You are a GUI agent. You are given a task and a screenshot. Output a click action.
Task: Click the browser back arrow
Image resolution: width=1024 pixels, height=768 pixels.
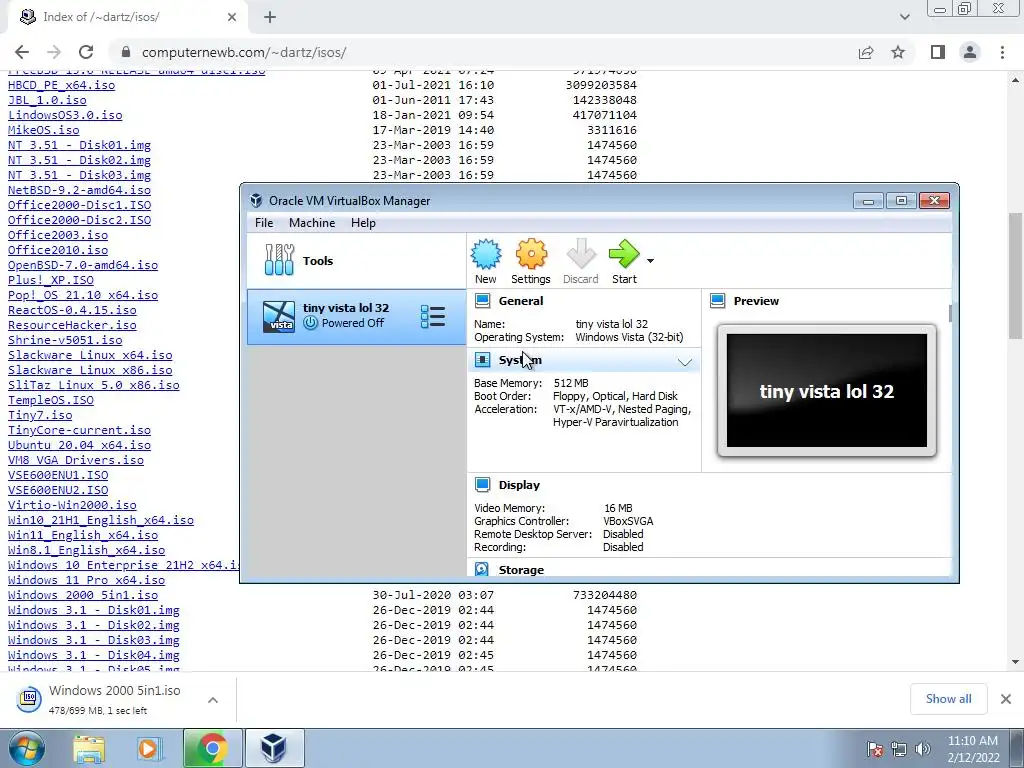22,52
